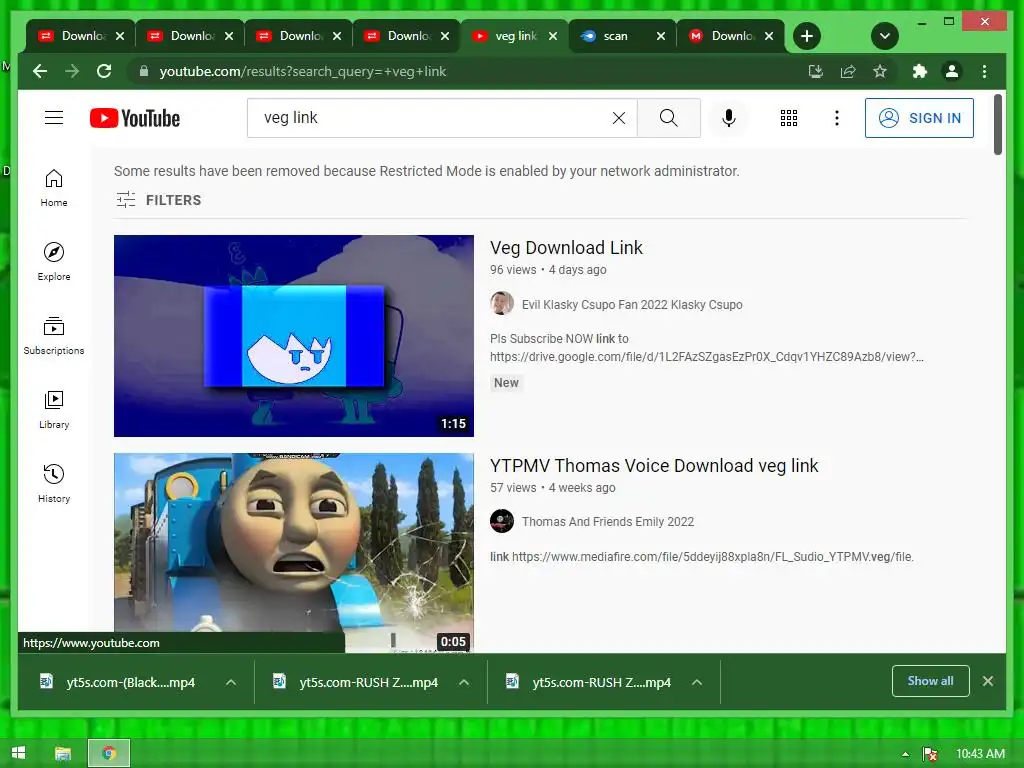Show hidden system tray icons
Image resolution: width=1024 pixels, height=768 pixels.
(906, 754)
